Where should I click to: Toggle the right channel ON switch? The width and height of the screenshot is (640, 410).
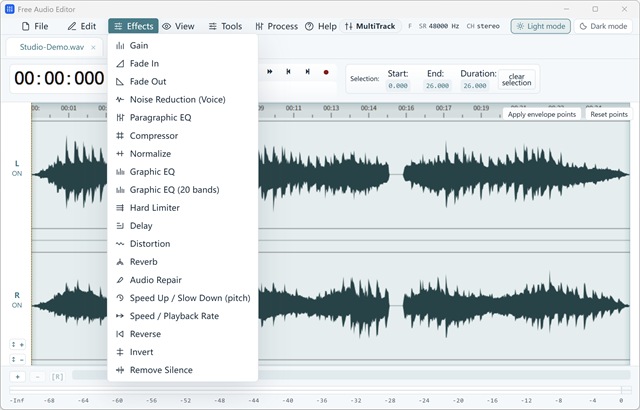pyautogui.click(x=17, y=305)
